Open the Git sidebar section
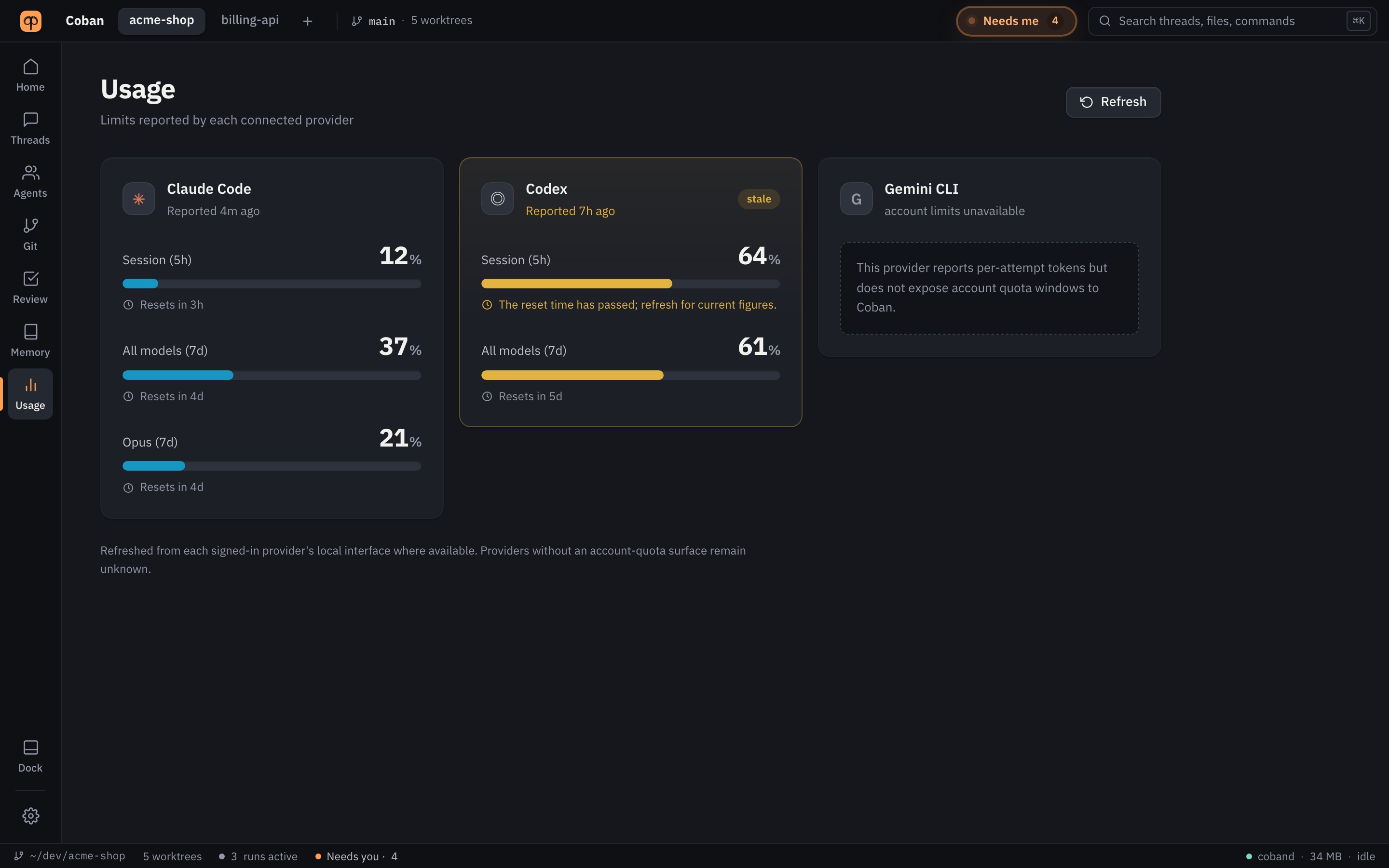 pyautogui.click(x=30, y=234)
